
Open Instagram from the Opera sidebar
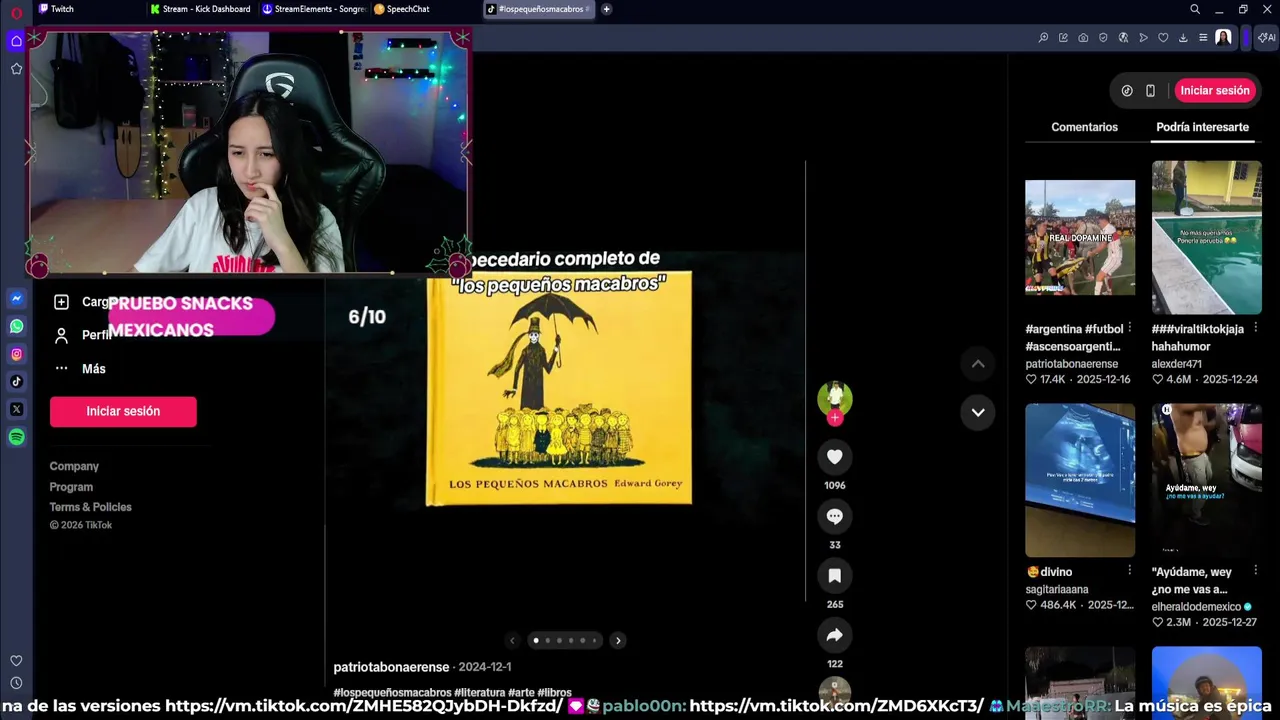(16, 354)
